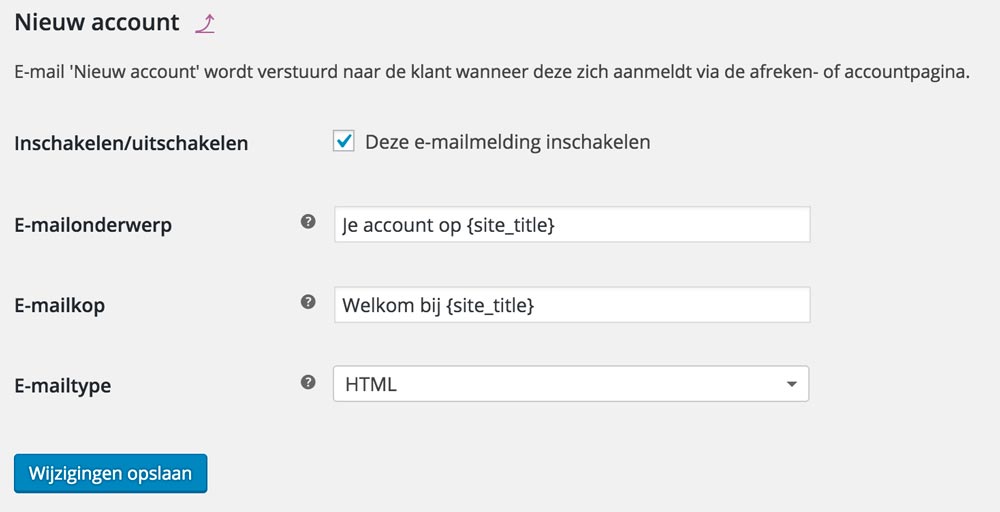The image size is (1000, 512).
Task: Click help icon next to E-mailtype
Action: click(308, 382)
